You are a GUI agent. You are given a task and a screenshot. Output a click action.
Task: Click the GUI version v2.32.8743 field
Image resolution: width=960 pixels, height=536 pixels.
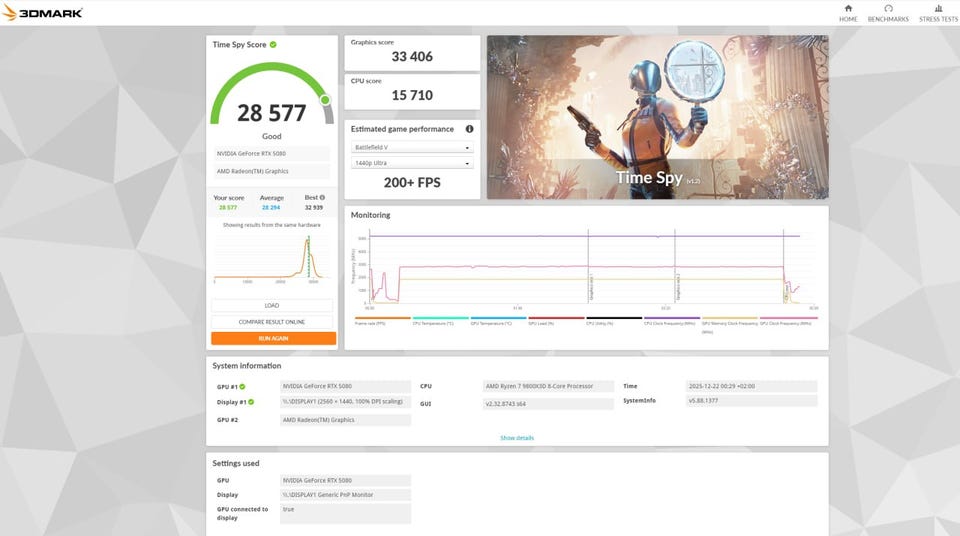(x=548, y=404)
